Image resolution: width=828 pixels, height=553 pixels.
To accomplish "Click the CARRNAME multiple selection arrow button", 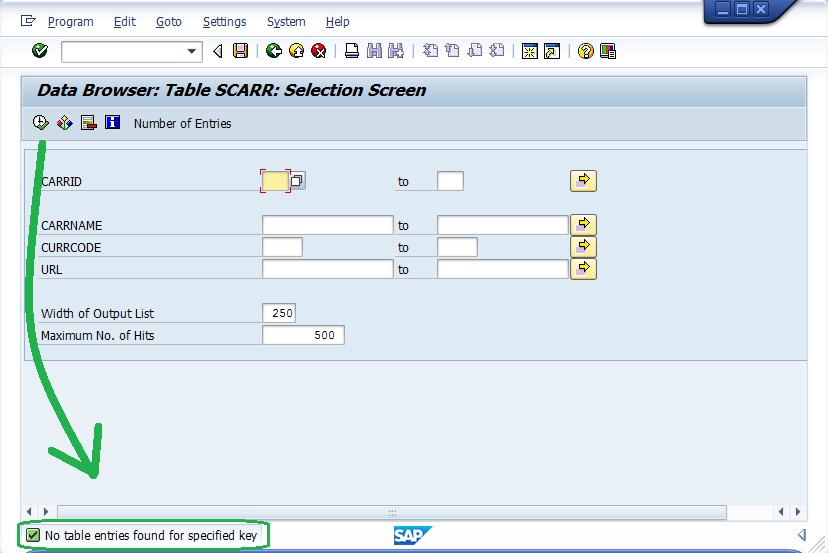I will coord(583,224).
